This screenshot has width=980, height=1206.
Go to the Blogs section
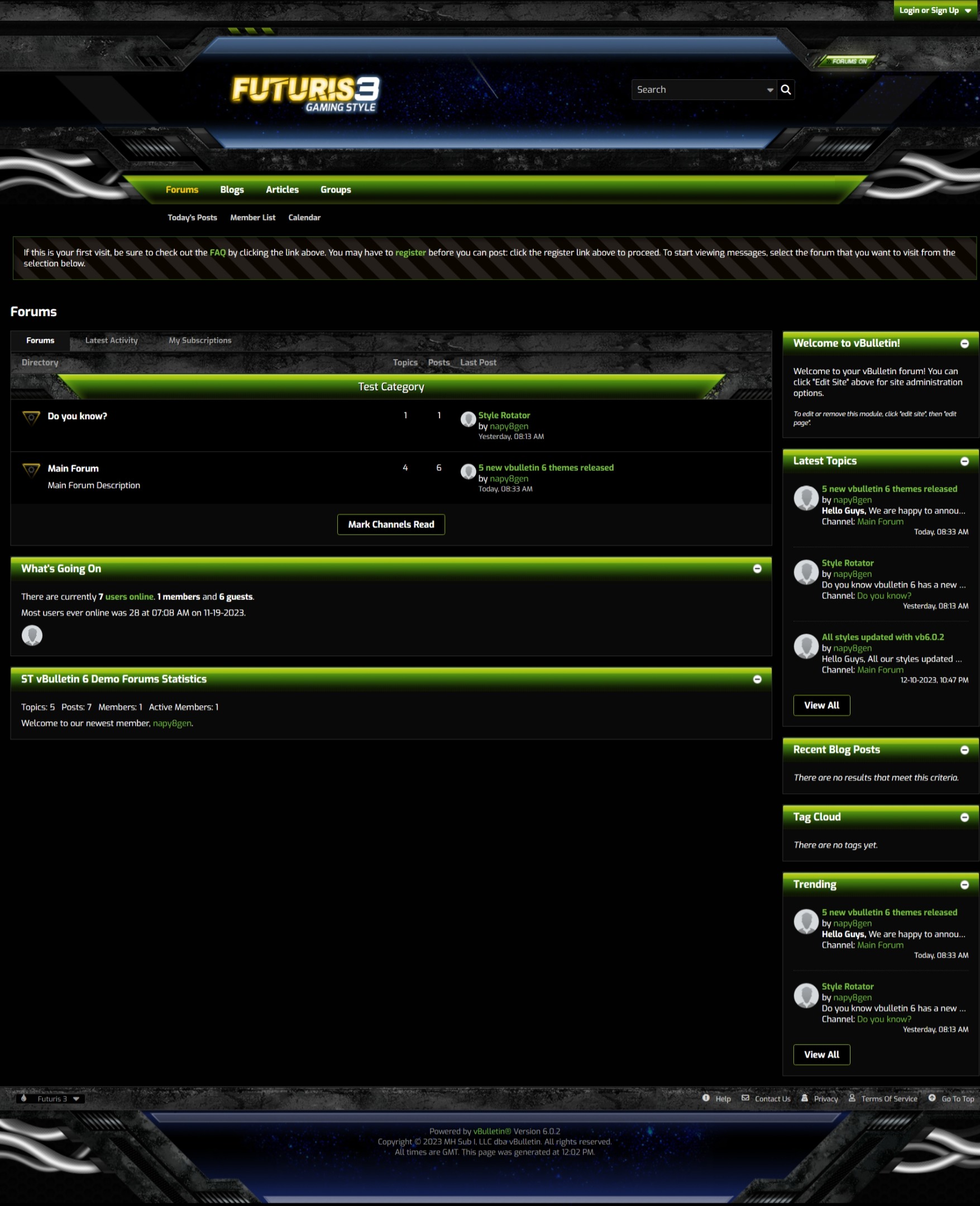(x=232, y=190)
